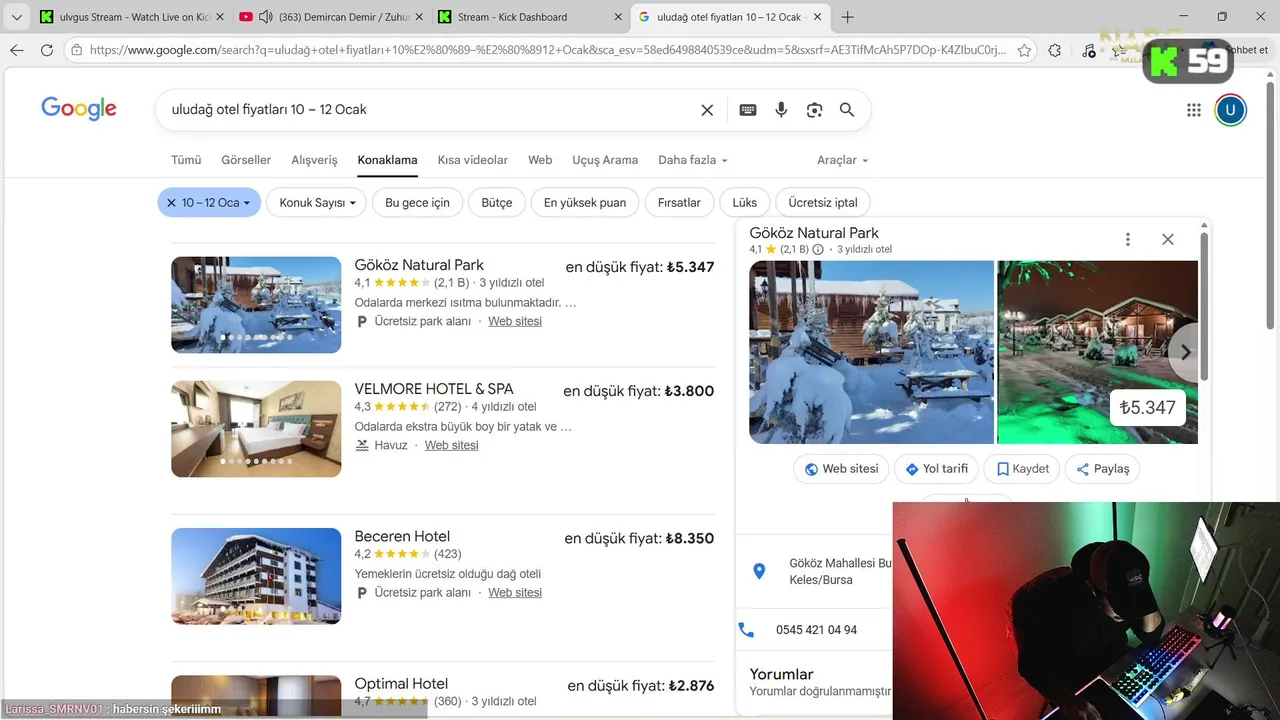
Task: Expand the Daha fazla menu
Action: [693, 160]
